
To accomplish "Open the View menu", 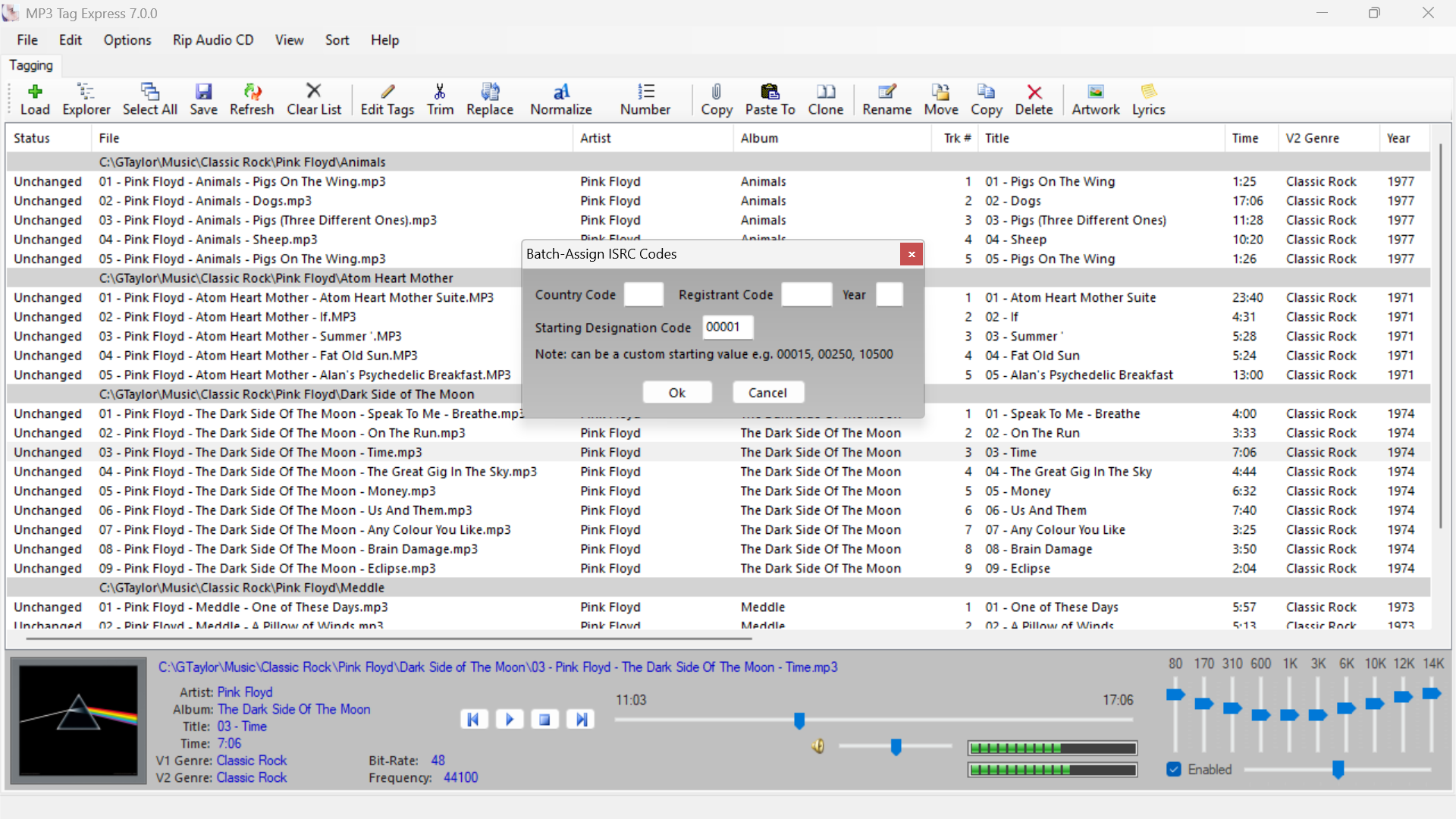I will (289, 40).
